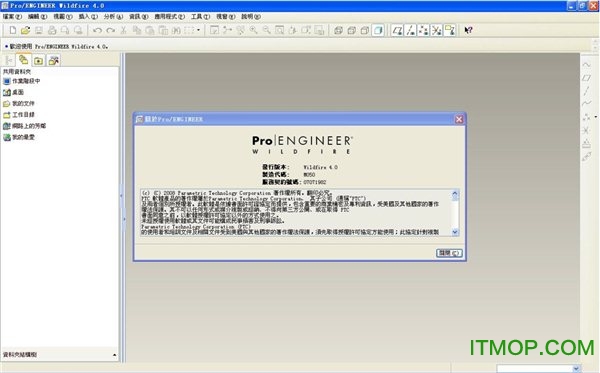Viewport: 600px width, 373px height.
Task: Open 我的最愛 (Favorites) entry in folder list
Action: point(19,137)
